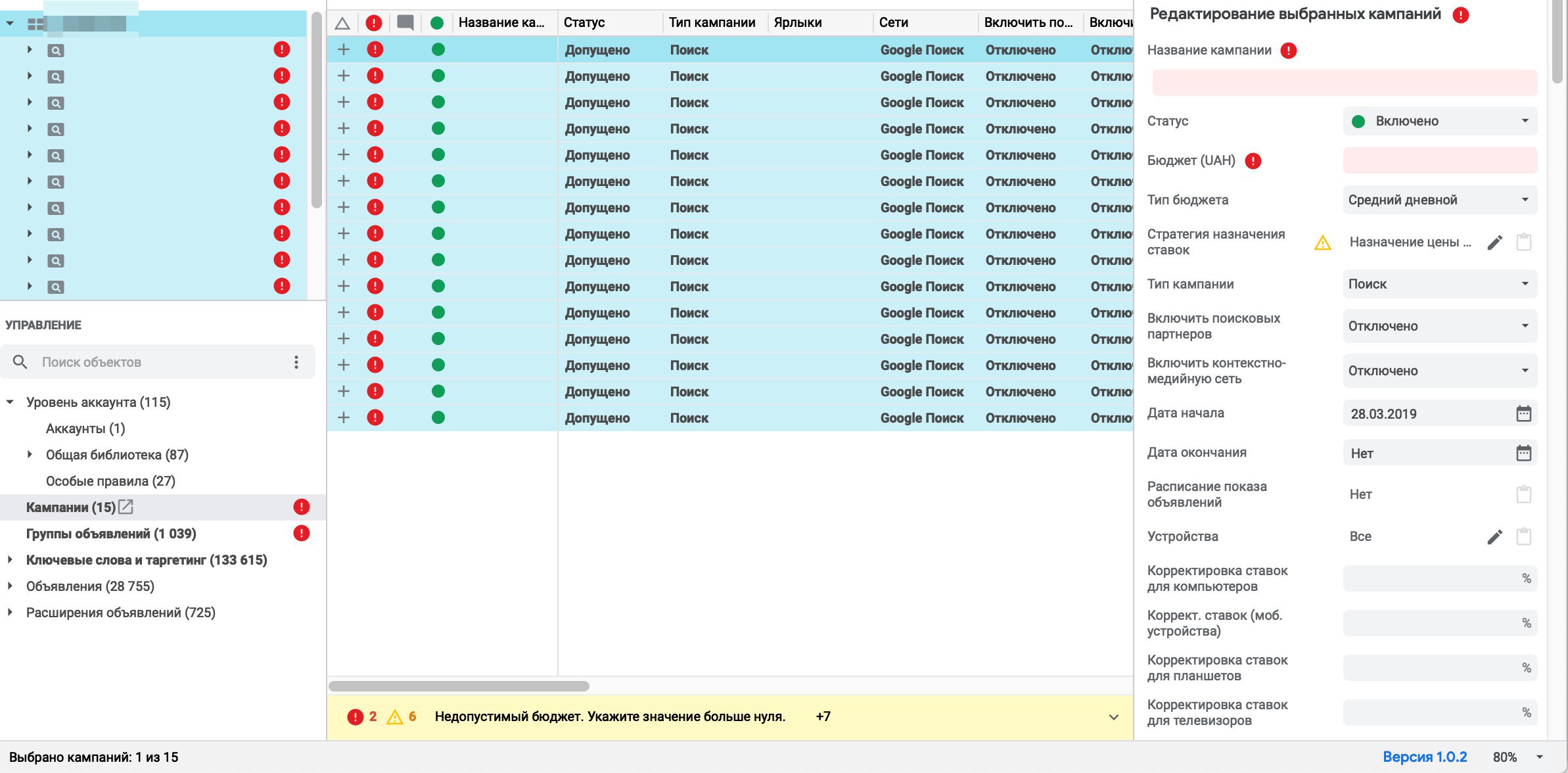Click the open-in-new icon beside Кампании (15)

[x=126, y=507]
